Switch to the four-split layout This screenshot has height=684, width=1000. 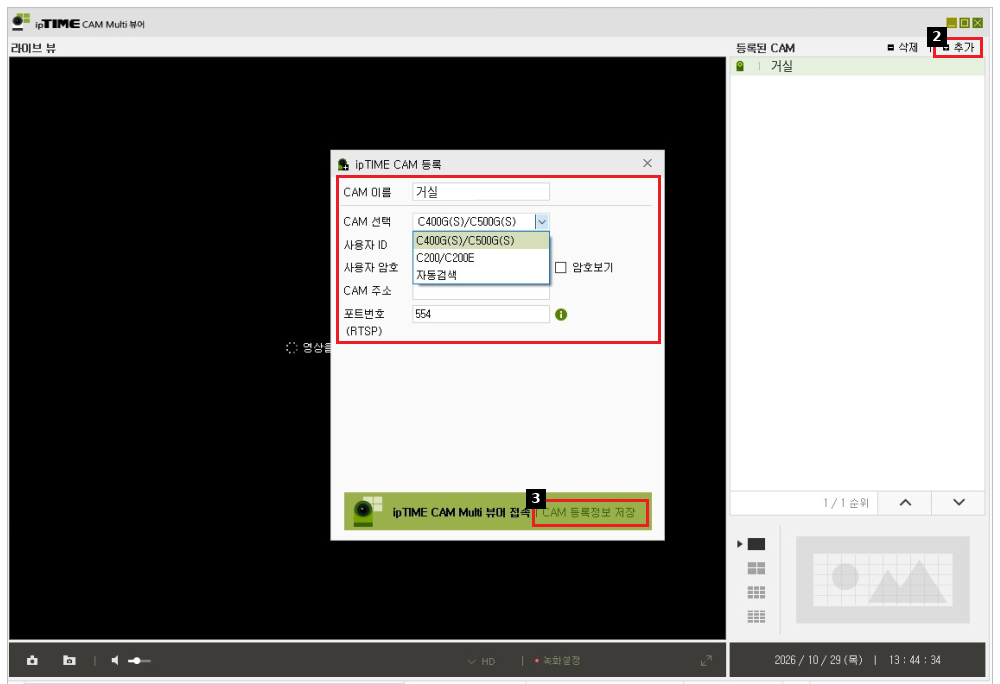tap(756, 568)
